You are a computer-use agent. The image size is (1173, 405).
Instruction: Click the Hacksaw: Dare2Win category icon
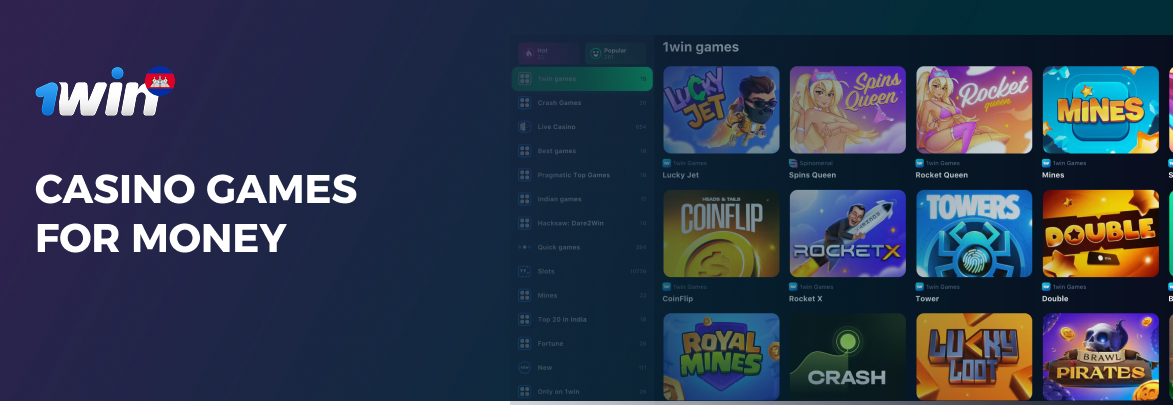tap(524, 223)
